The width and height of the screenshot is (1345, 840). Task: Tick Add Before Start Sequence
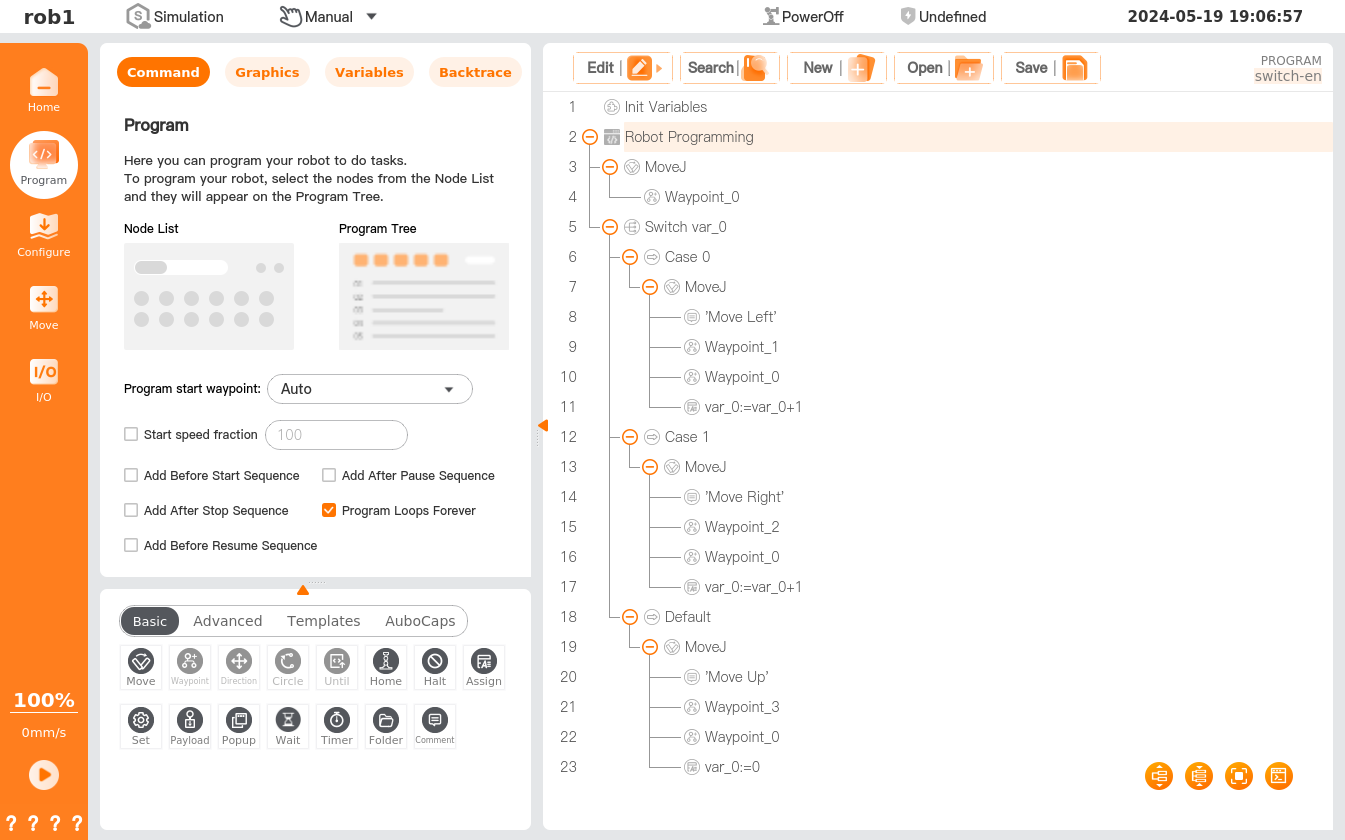coord(131,476)
